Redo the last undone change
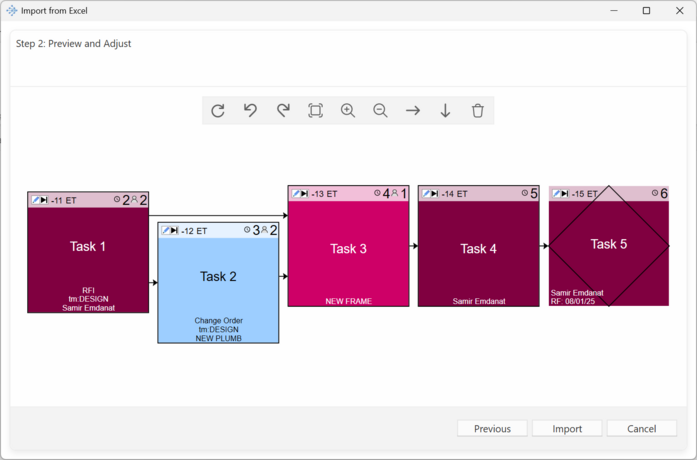 pos(283,111)
